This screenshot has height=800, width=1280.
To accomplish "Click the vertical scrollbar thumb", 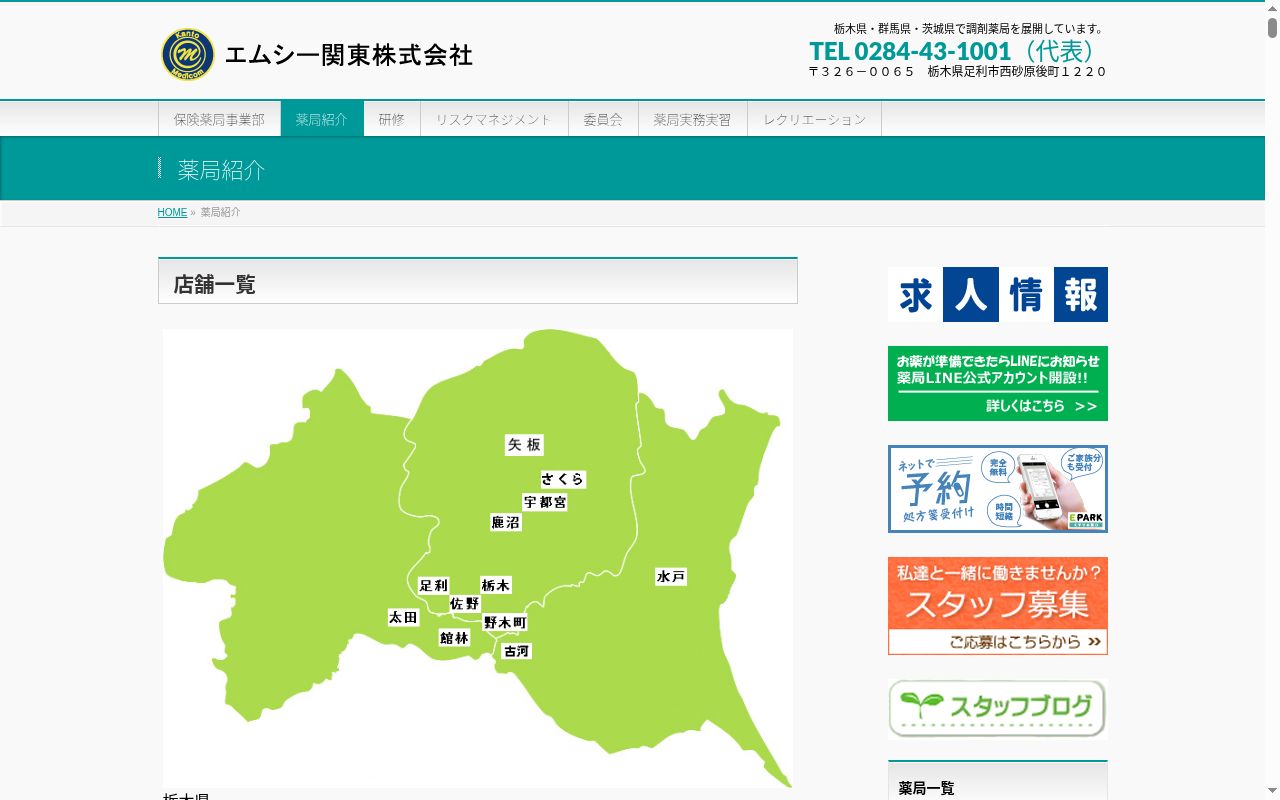I will tap(1273, 28).
